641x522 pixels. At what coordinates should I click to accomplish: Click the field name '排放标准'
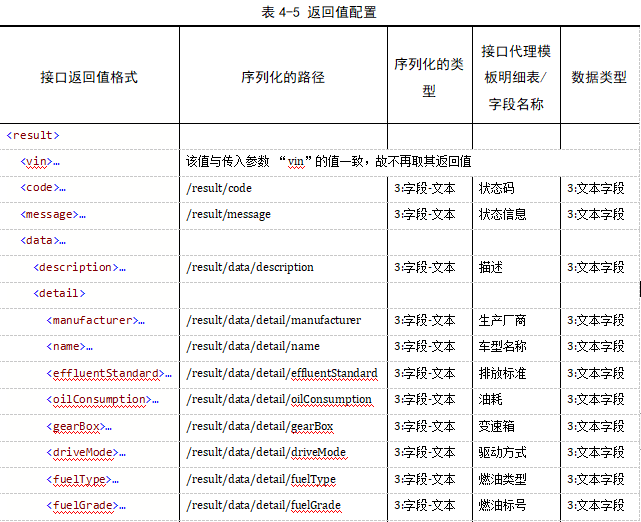coord(502,373)
